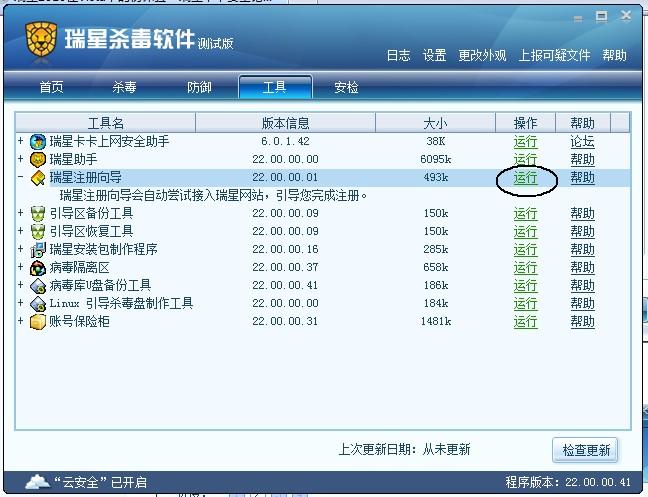Switch to the 防御 tab
Viewport: 648px width, 497px height.
click(199, 87)
